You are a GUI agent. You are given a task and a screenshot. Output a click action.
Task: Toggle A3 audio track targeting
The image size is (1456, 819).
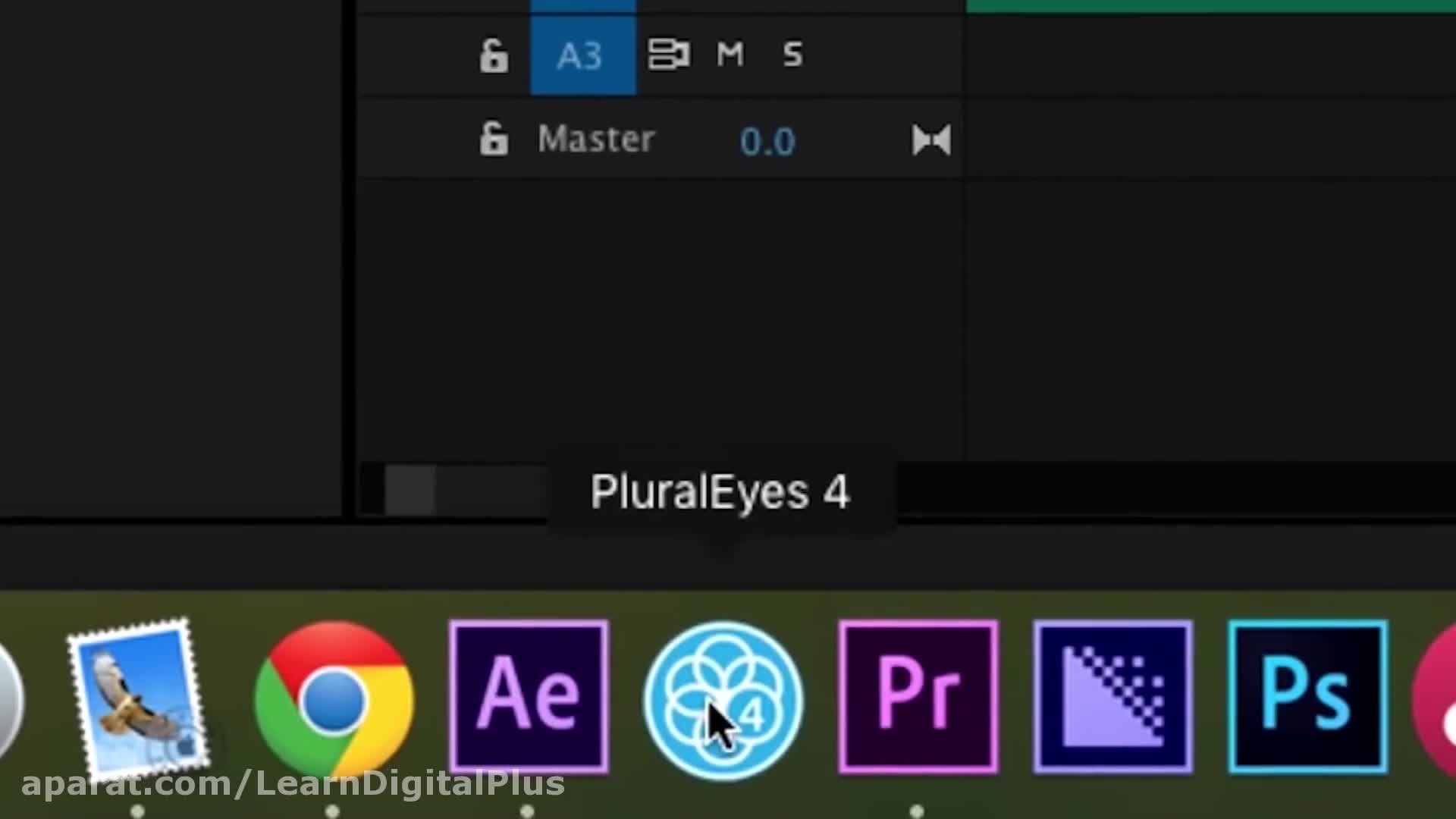pos(582,55)
